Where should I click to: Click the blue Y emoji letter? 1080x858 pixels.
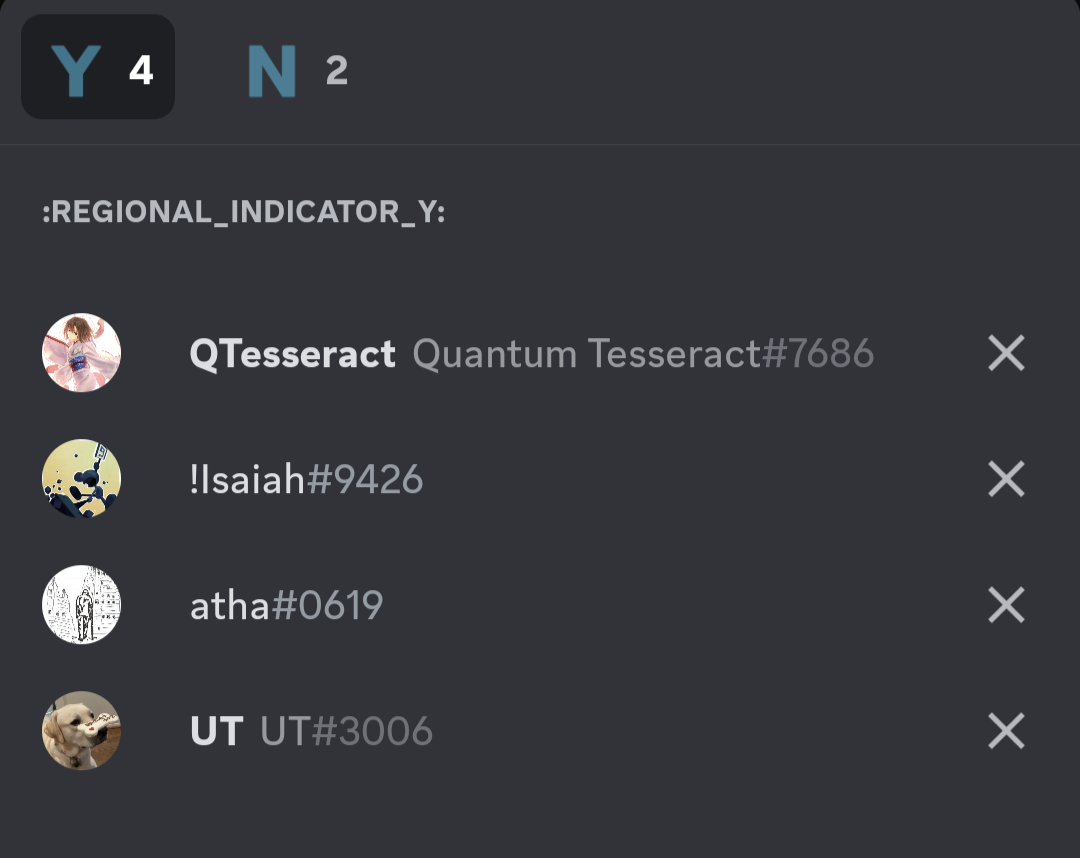click(76, 71)
